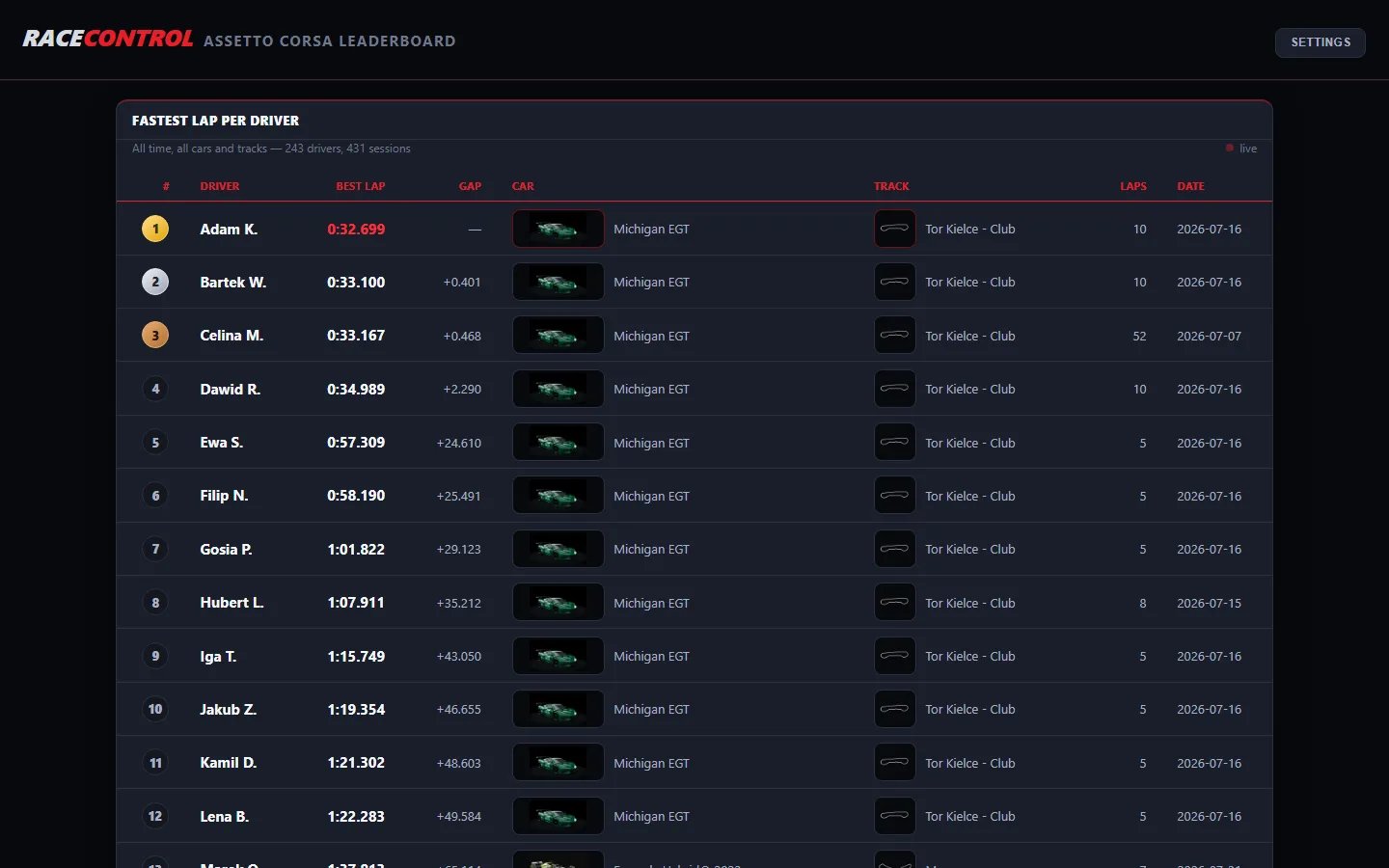Select driver name Iga T.
The height and width of the screenshot is (868, 1389).
pyautogui.click(x=218, y=657)
